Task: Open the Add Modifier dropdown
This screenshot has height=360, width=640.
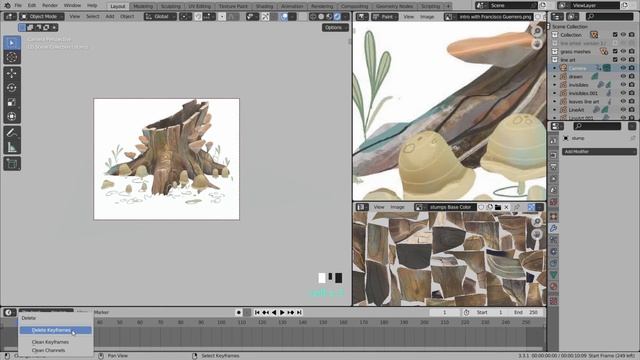Action: pos(599,151)
